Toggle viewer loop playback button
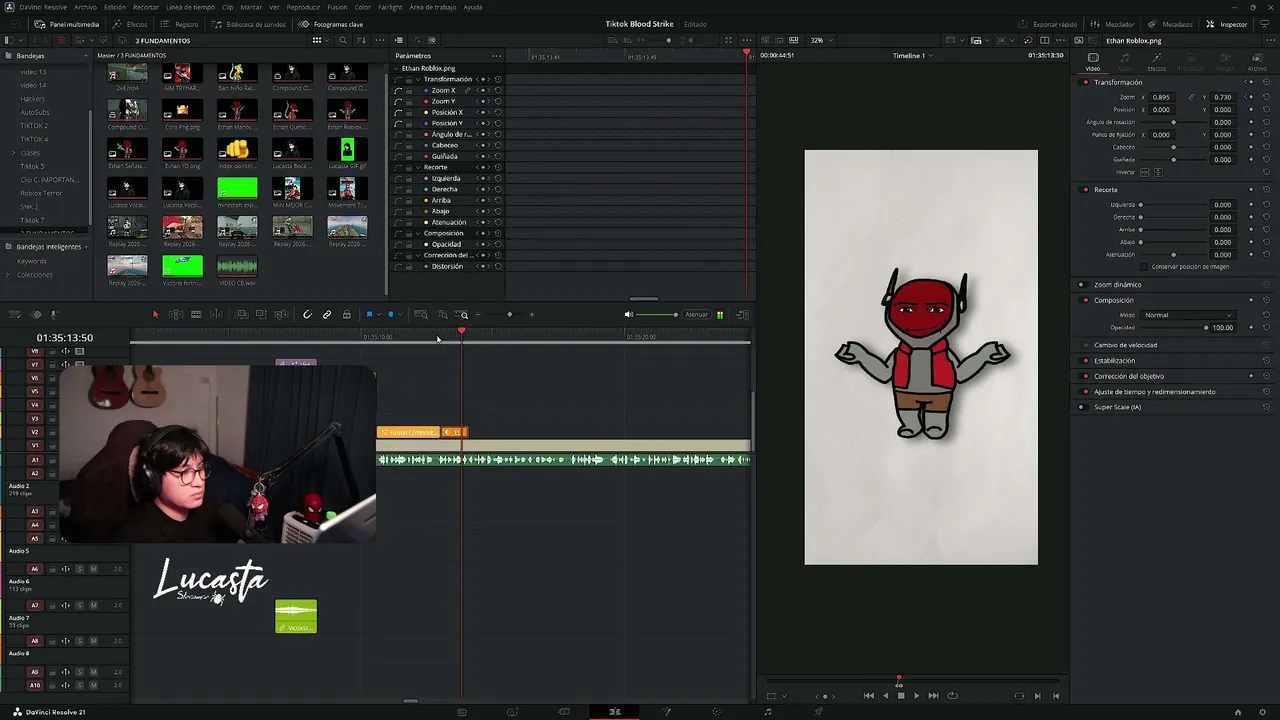 point(952,696)
